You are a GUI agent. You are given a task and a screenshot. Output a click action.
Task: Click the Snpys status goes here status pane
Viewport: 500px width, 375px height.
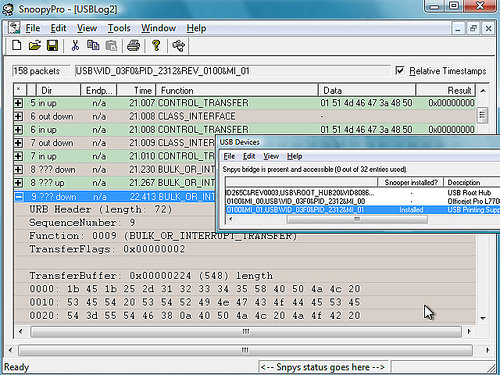(323, 367)
